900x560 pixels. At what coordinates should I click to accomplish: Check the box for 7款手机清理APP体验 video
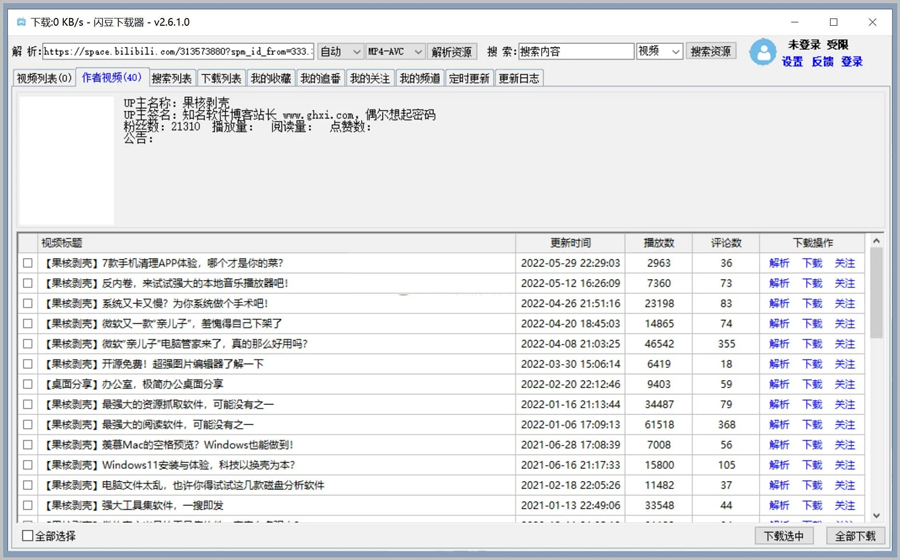click(28, 263)
